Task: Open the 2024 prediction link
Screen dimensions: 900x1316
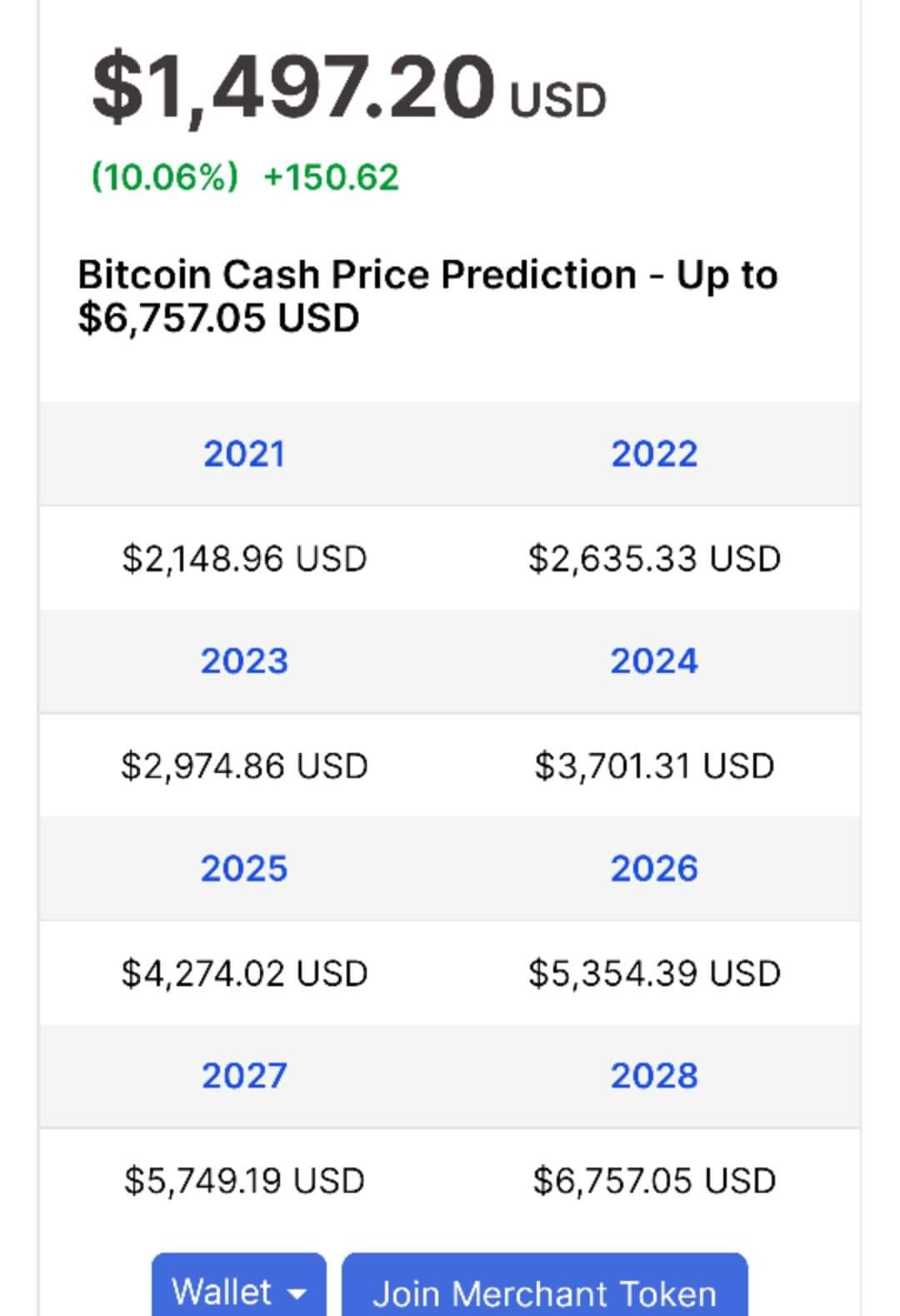Action: tap(654, 661)
